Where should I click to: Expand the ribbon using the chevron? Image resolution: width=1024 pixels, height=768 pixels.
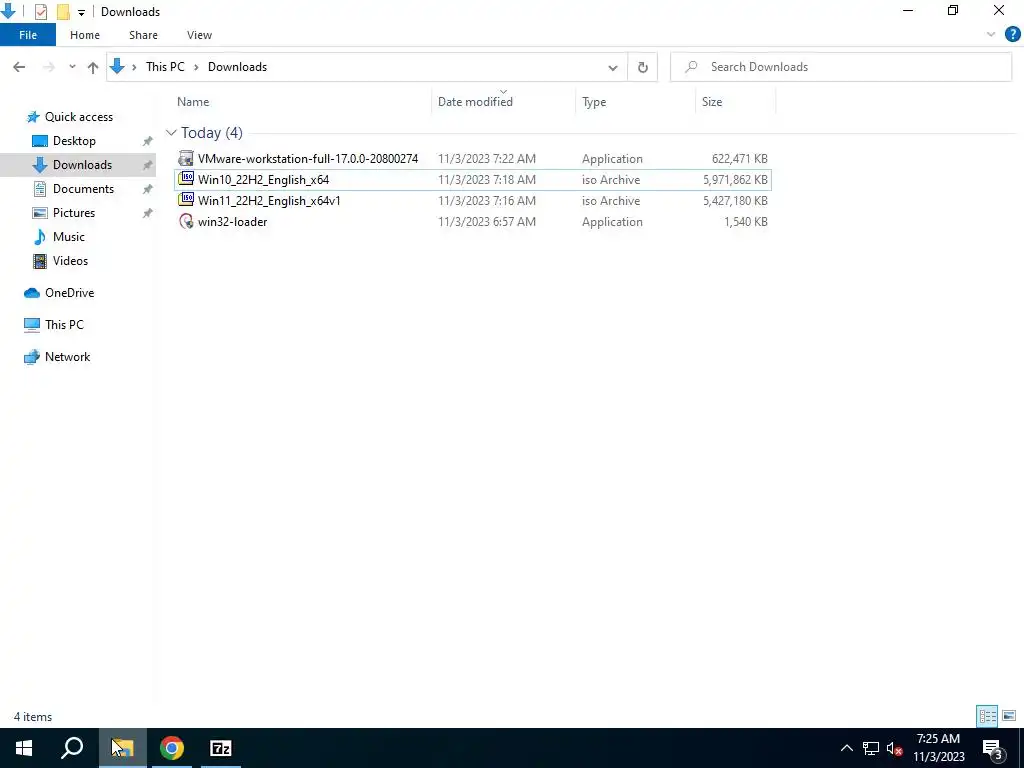pyautogui.click(x=990, y=35)
